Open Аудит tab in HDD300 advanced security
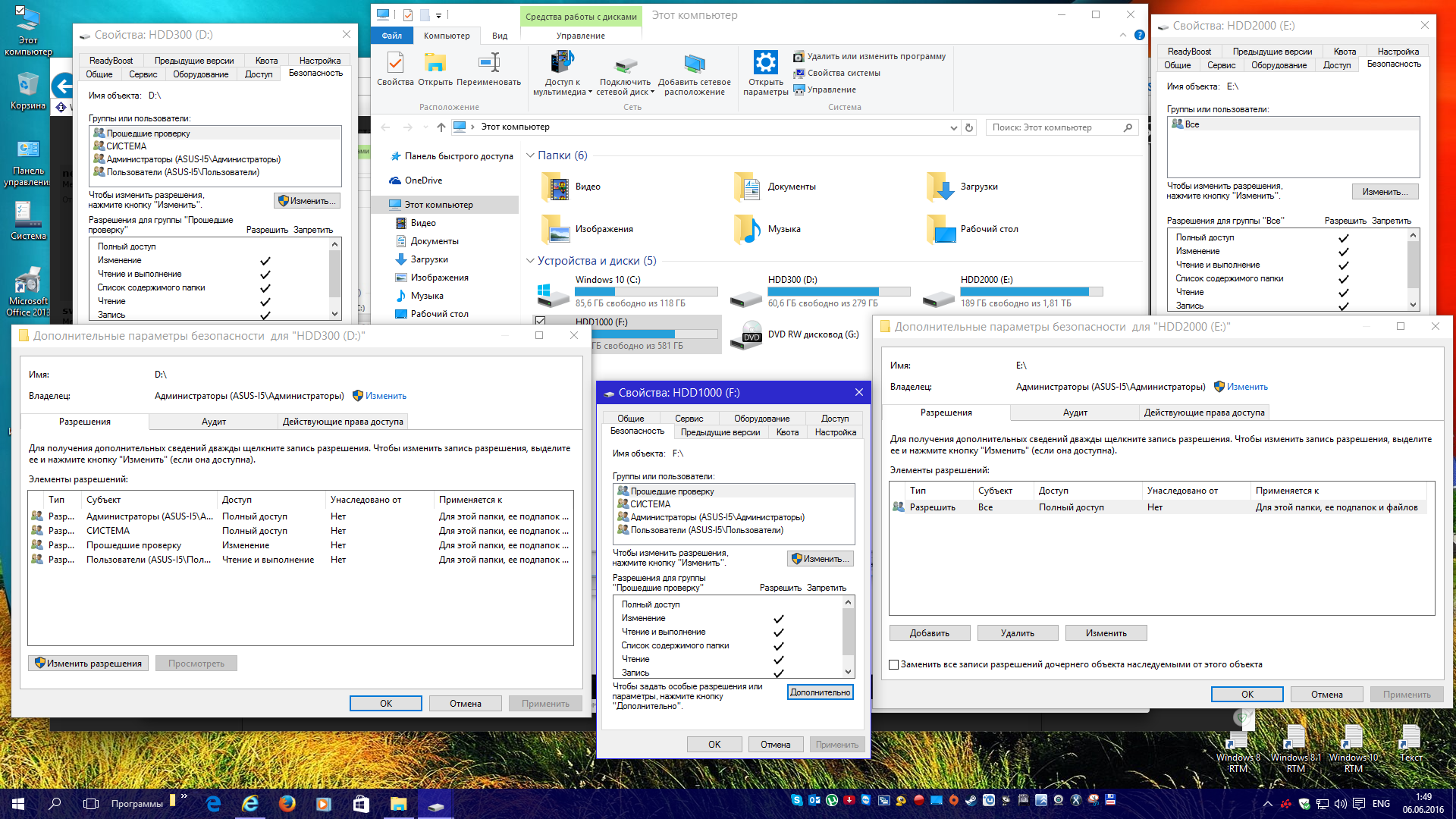1456x819 pixels. point(214,422)
